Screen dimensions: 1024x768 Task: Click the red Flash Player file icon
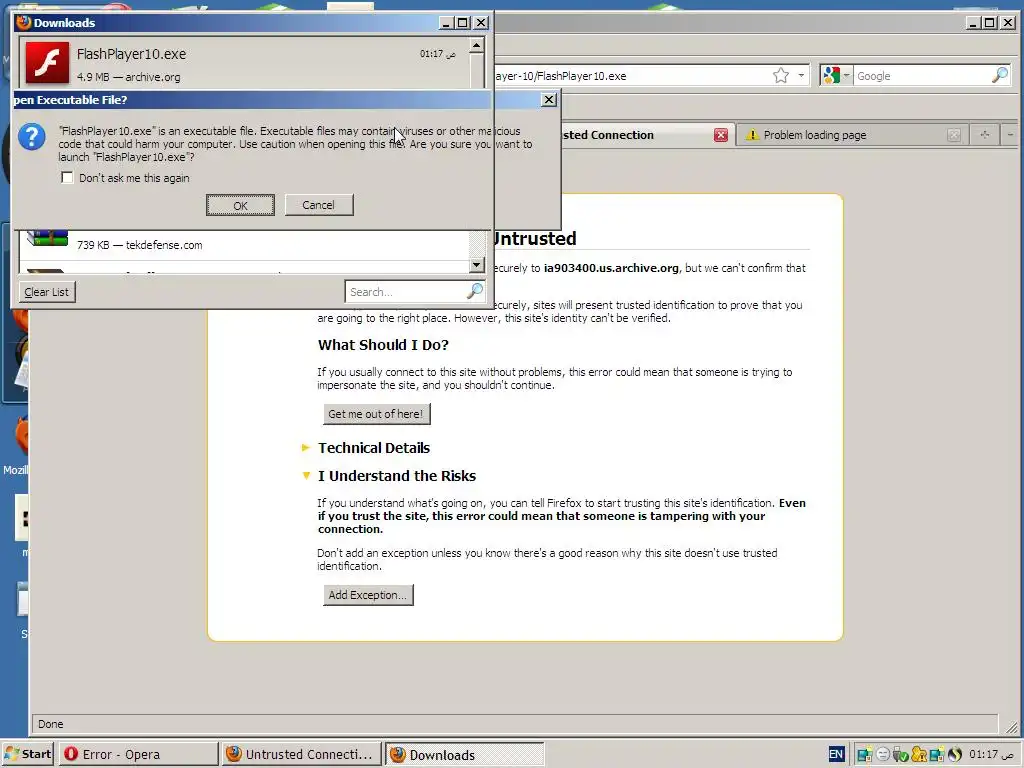click(47, 63)
